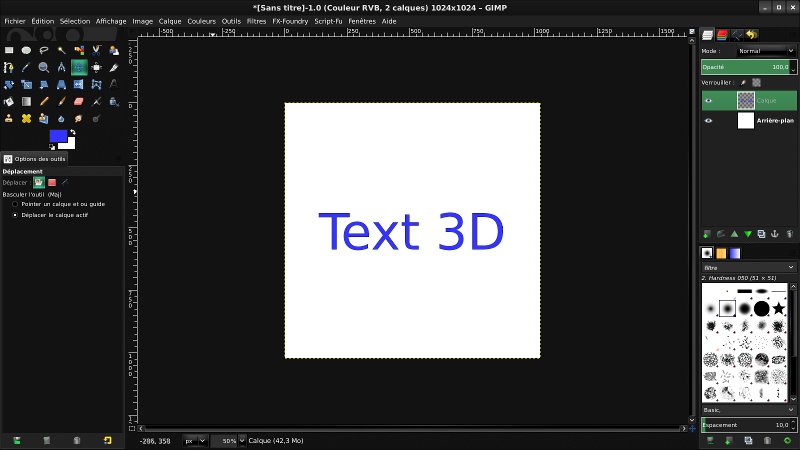This screenshot has height=450, width=800.
Task: Toggle visibility of the Arrière-plan layer
Action: click(708, 120)
